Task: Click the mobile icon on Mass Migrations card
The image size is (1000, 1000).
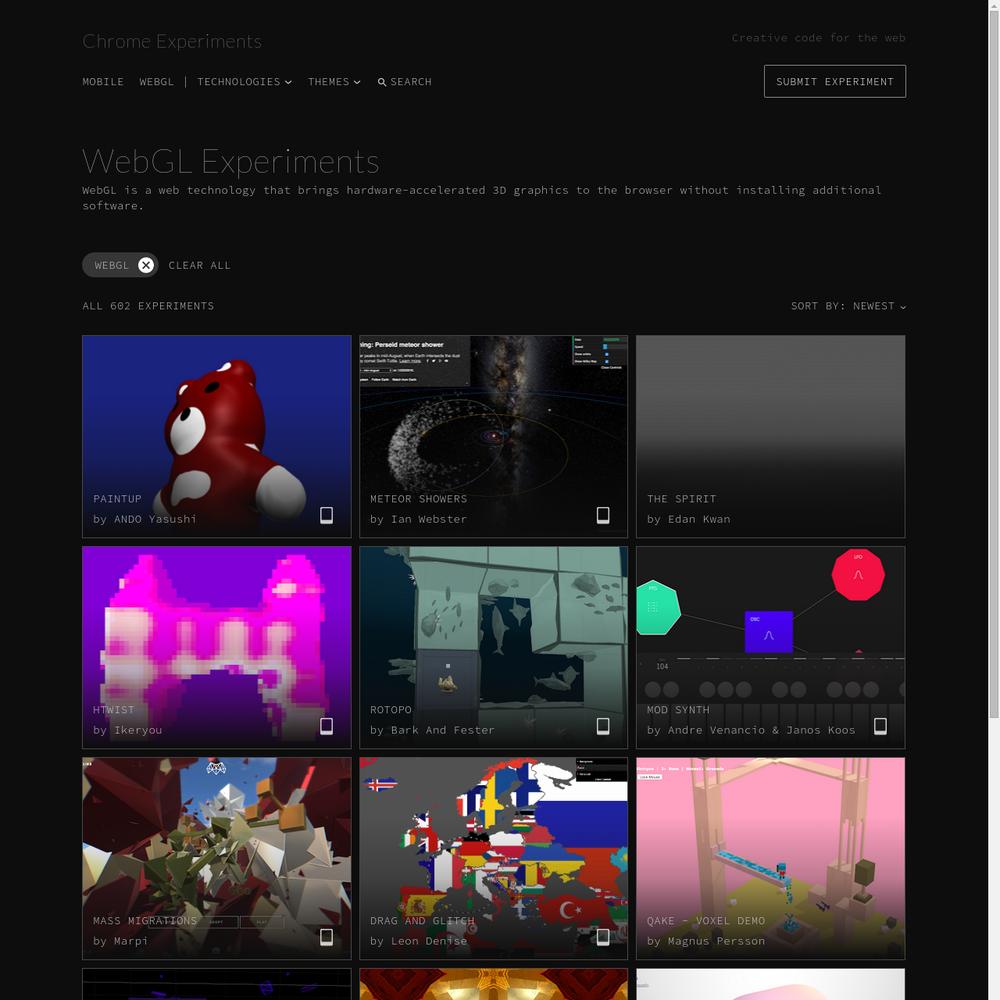Action: [326, 937]
